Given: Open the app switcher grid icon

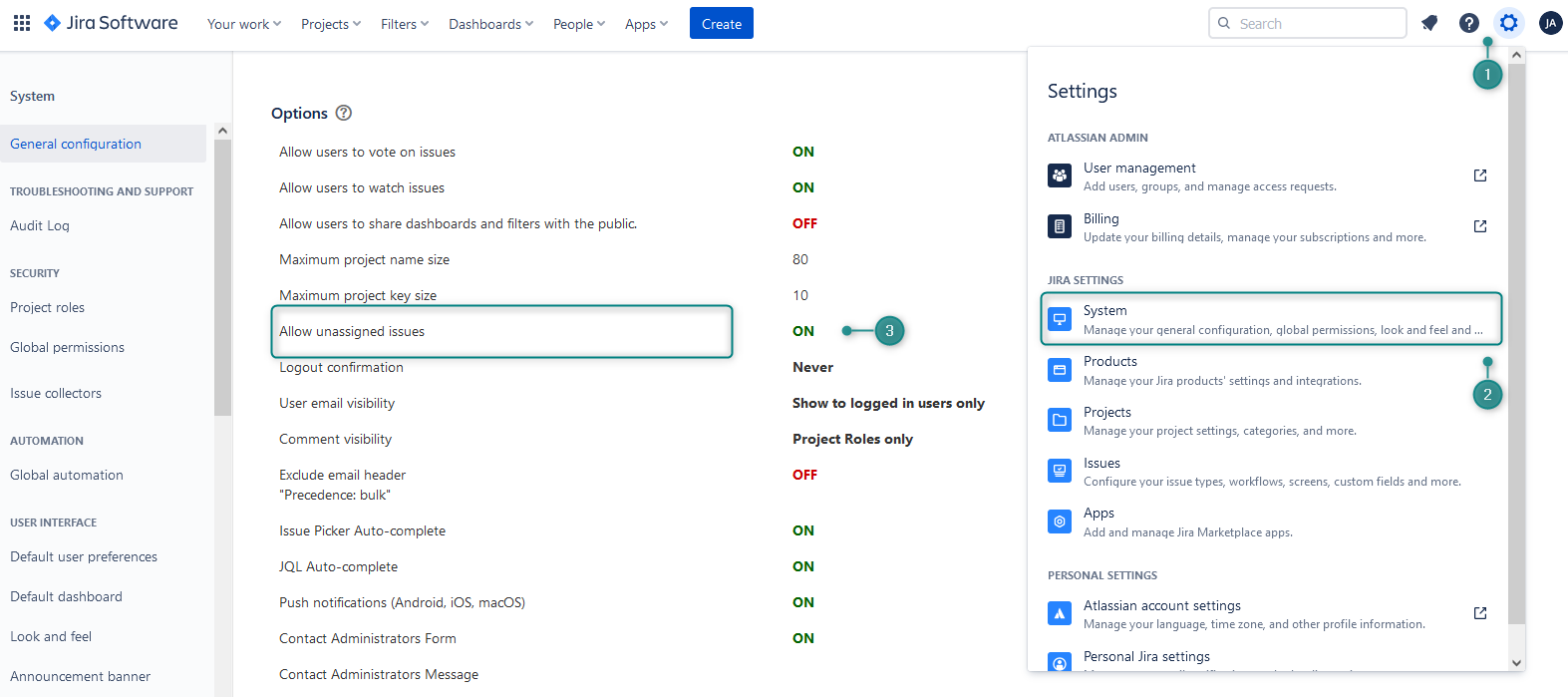Looking at the screenshot, I should point(22,23).
